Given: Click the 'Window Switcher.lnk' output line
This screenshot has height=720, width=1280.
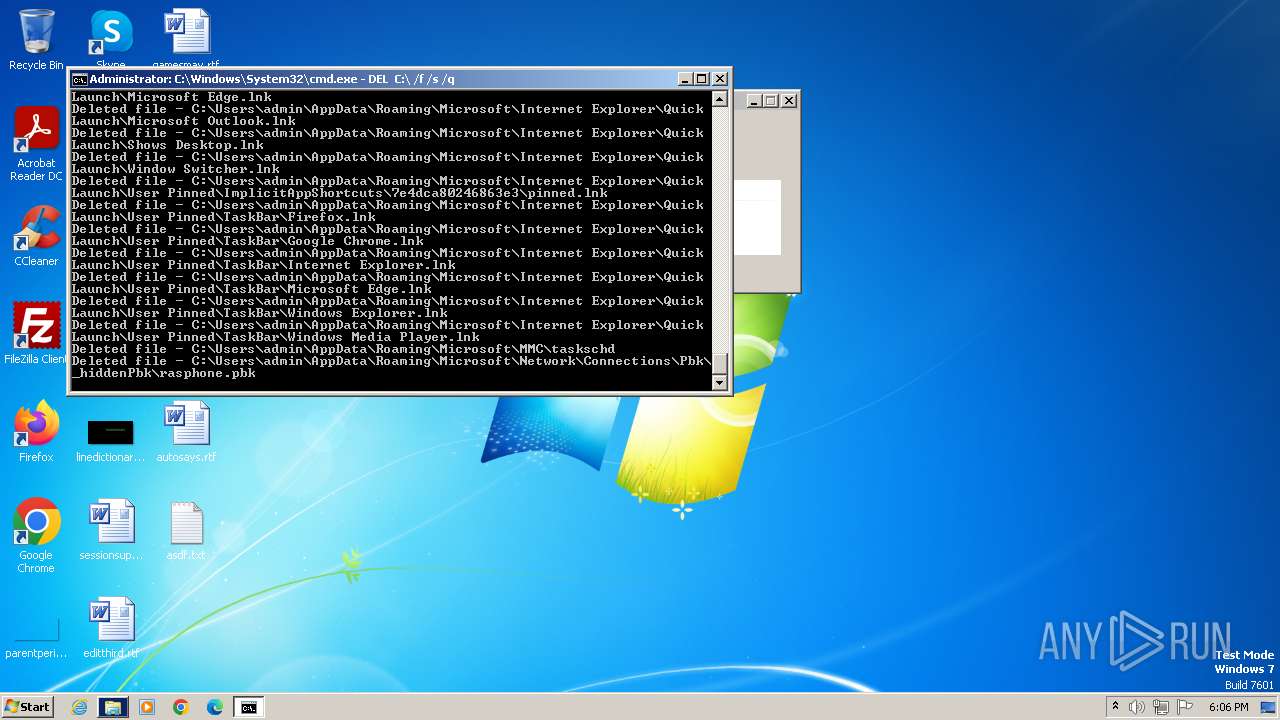Looking at the screenshot, I should coord(176,169).
